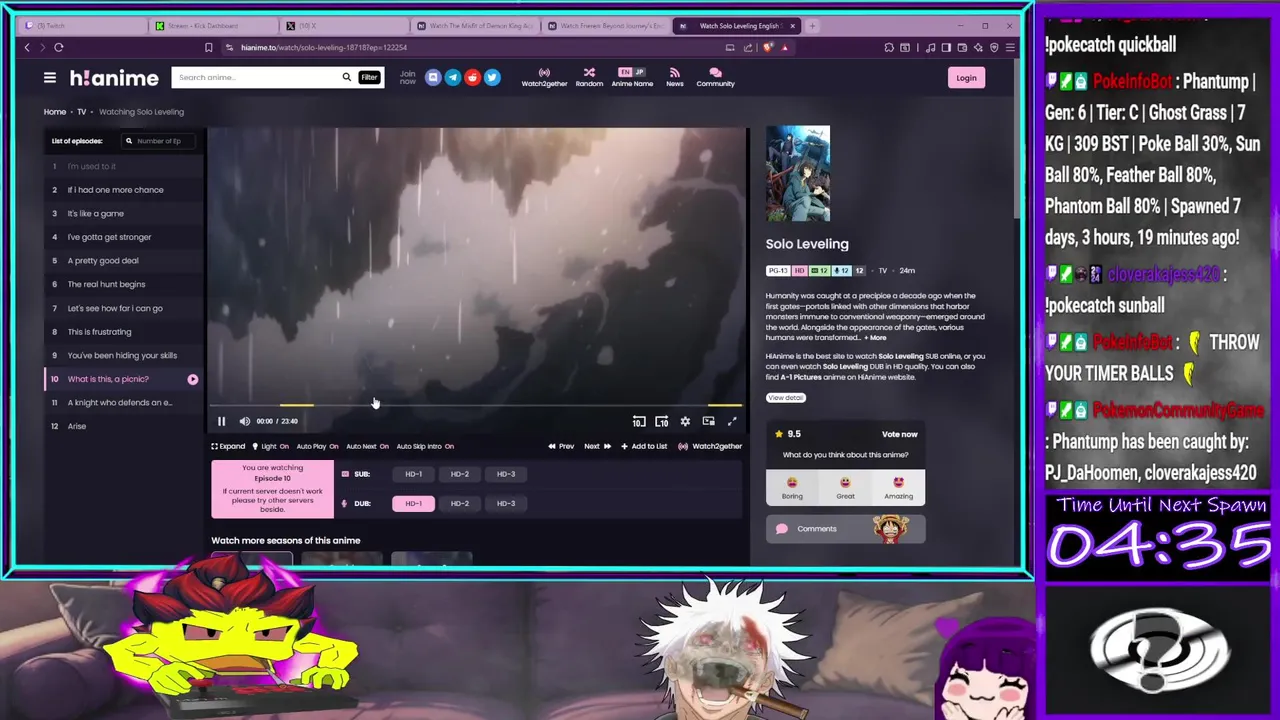The image size is (1280, 720).
Task: Select SUB server HD-2
Action: [x=459, y=474]
